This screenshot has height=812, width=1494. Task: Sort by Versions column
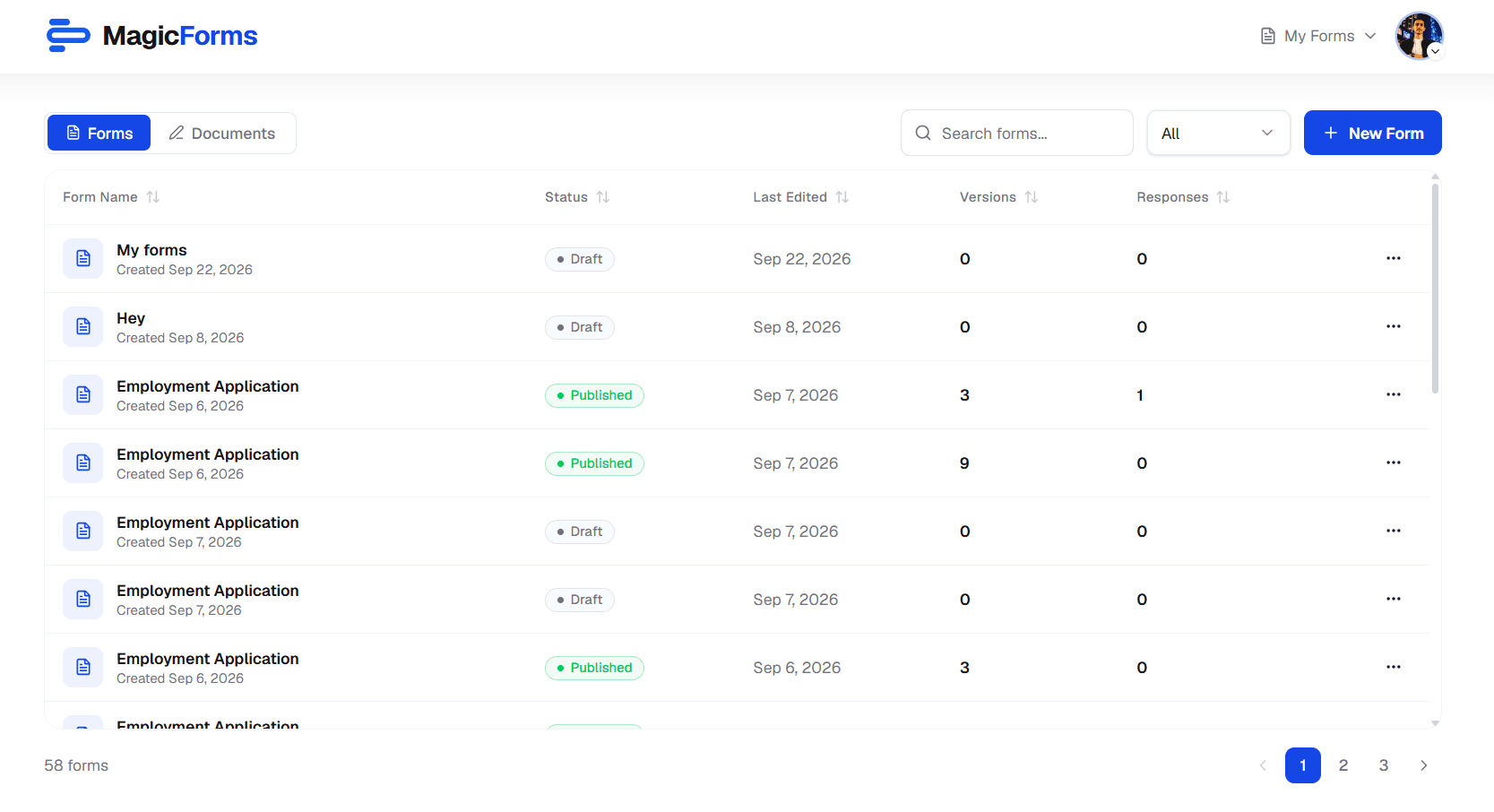(x=998, y=197)
